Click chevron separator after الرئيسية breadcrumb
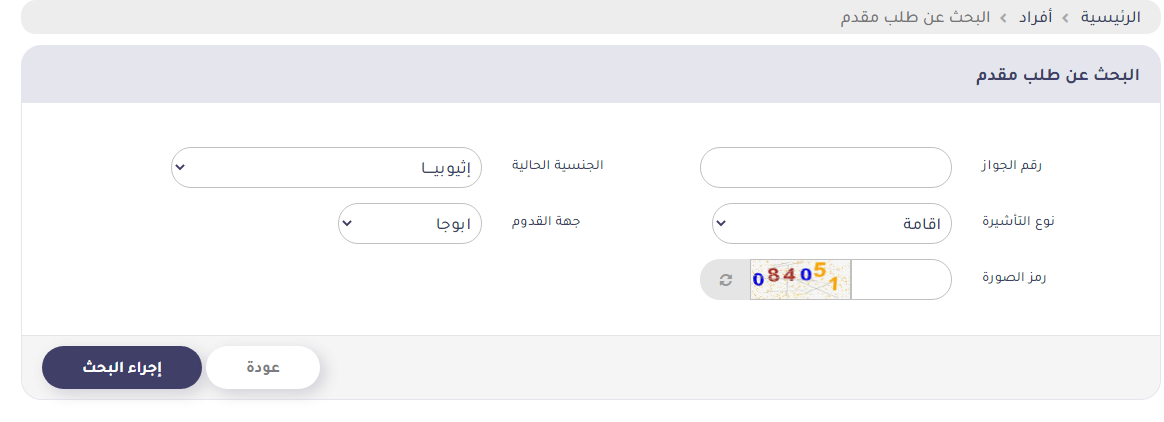The height and width of the screenshot is (422, 1164). [1066, 18]
